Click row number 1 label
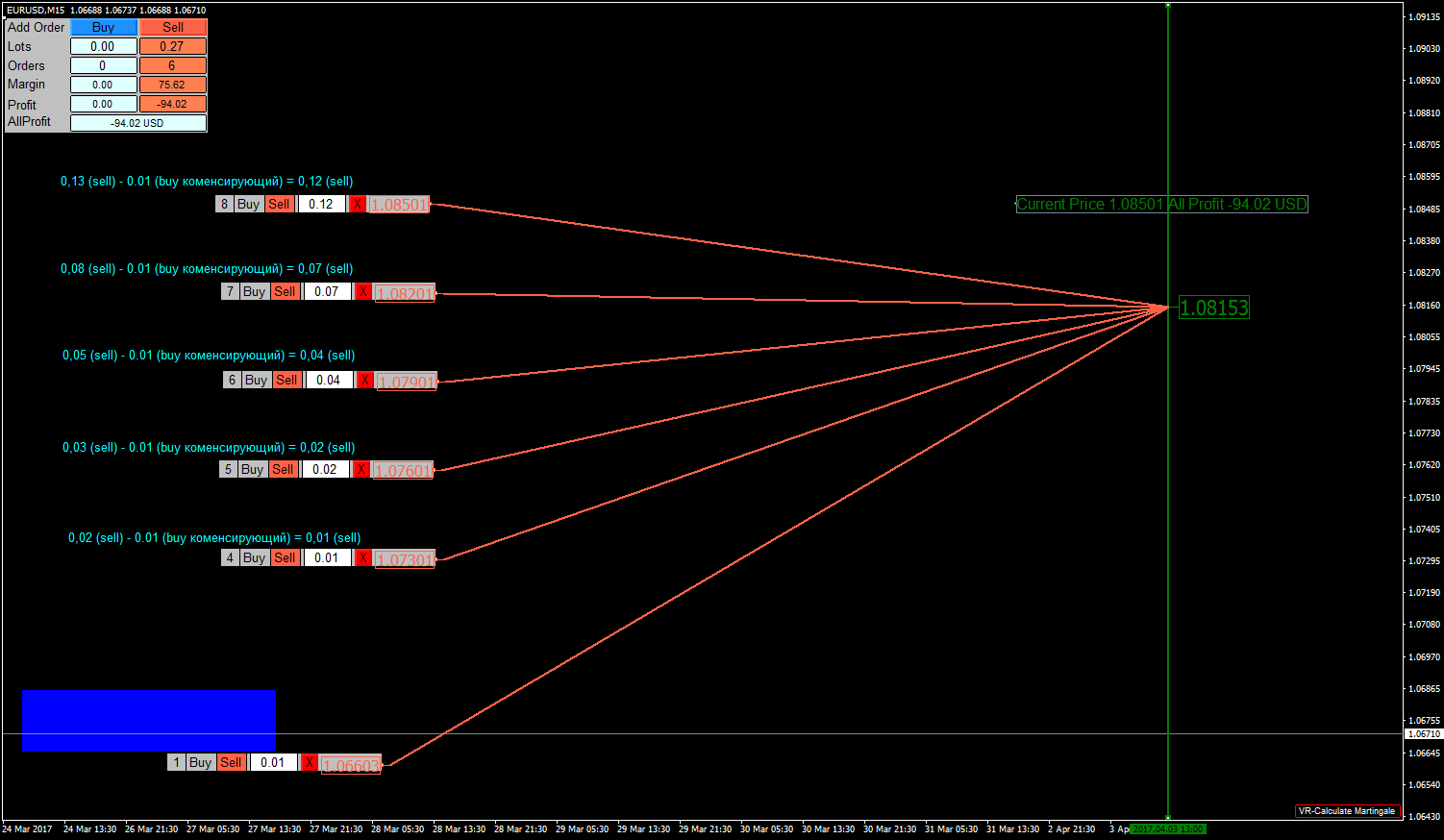 pyautogui.click(x=177, y=762)
